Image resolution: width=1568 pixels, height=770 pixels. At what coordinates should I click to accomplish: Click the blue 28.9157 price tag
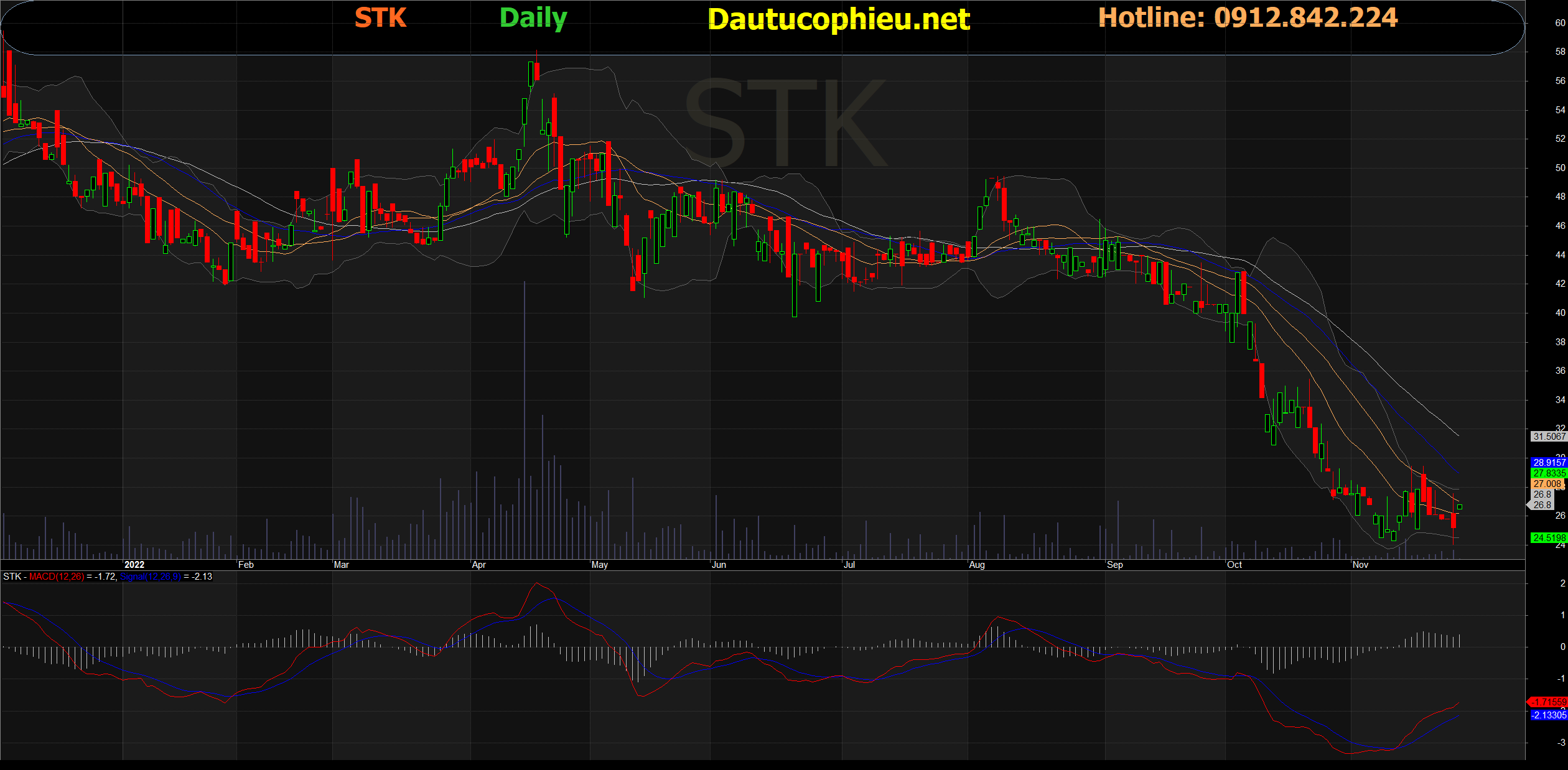(x=1548, y=463)
